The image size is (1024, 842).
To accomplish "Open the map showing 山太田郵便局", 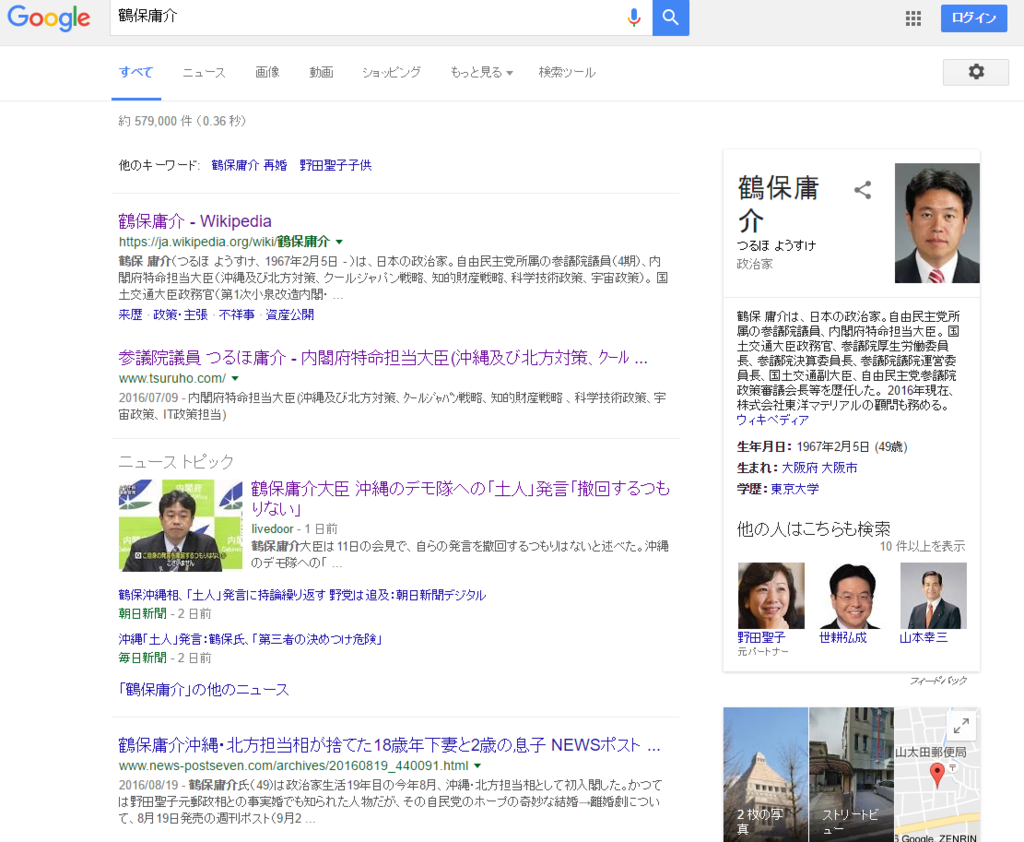I will [937, 775].
